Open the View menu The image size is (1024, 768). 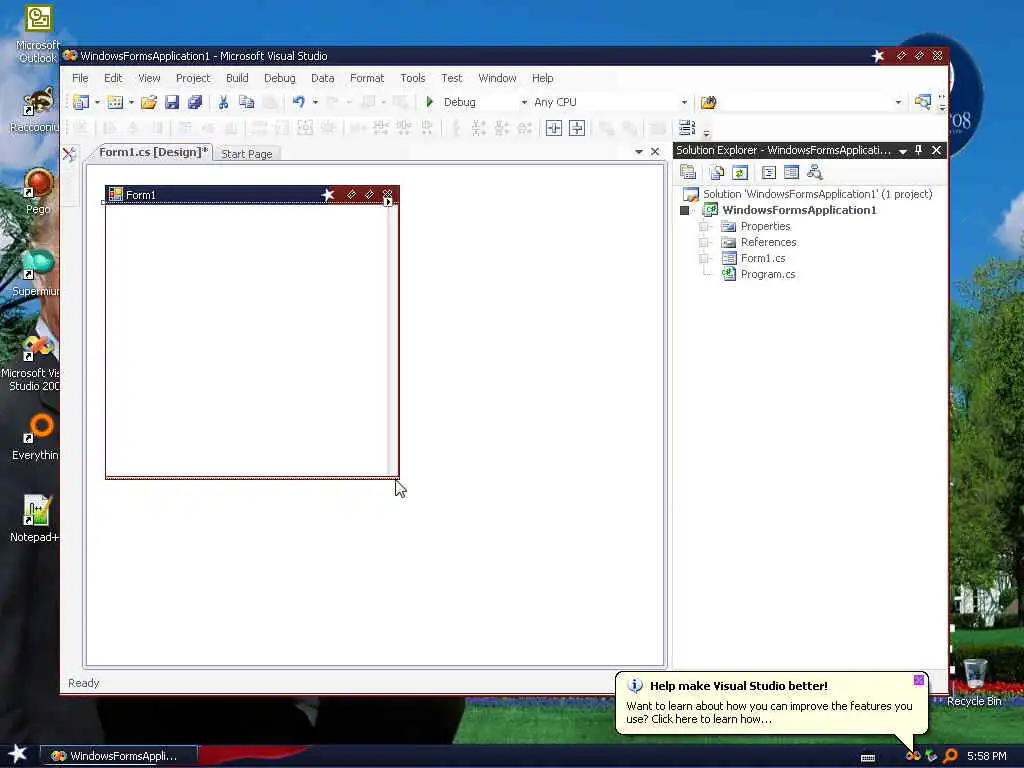tap(149, 78)
